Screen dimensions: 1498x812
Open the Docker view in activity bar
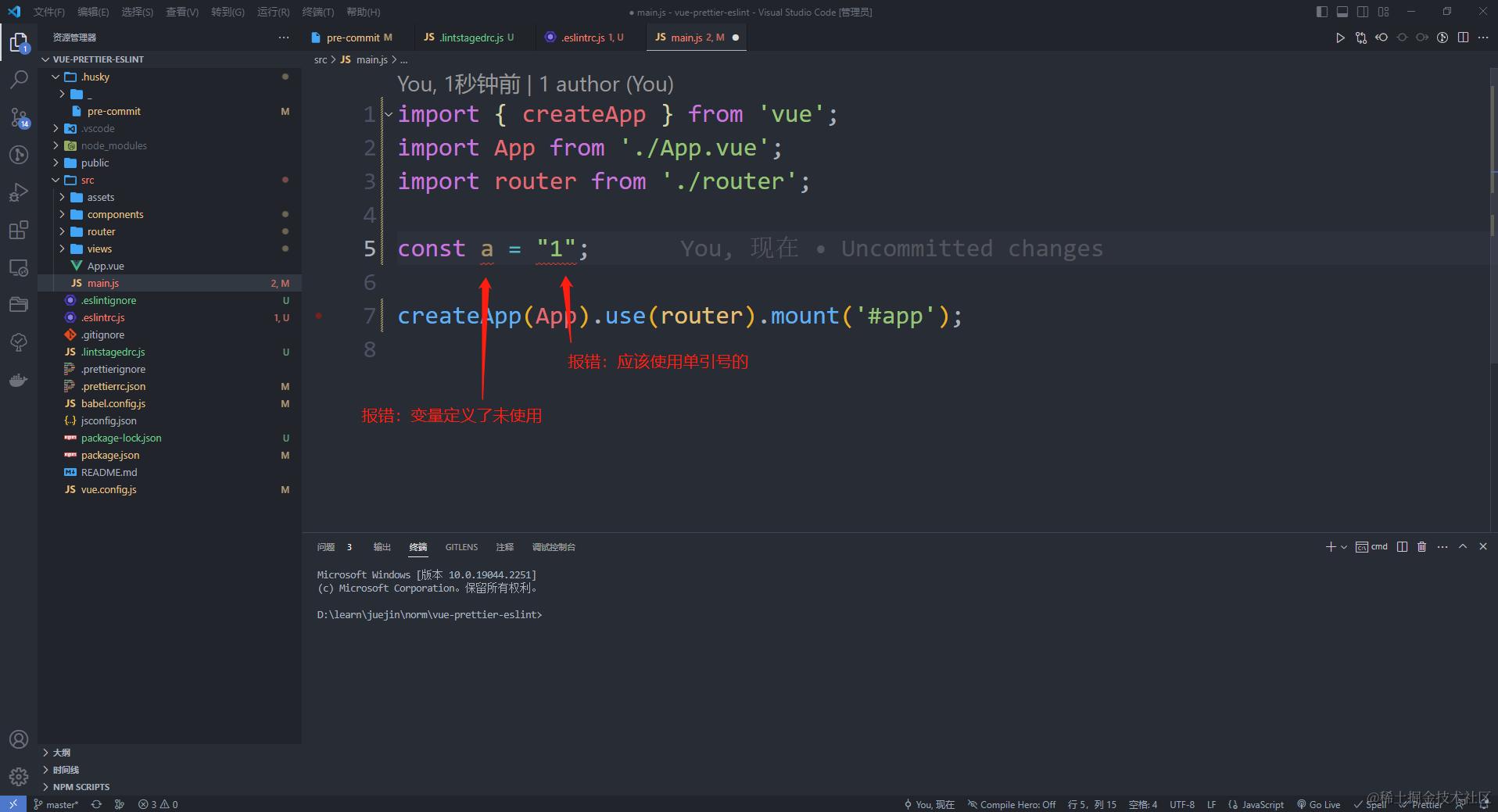tap(19, 380)
